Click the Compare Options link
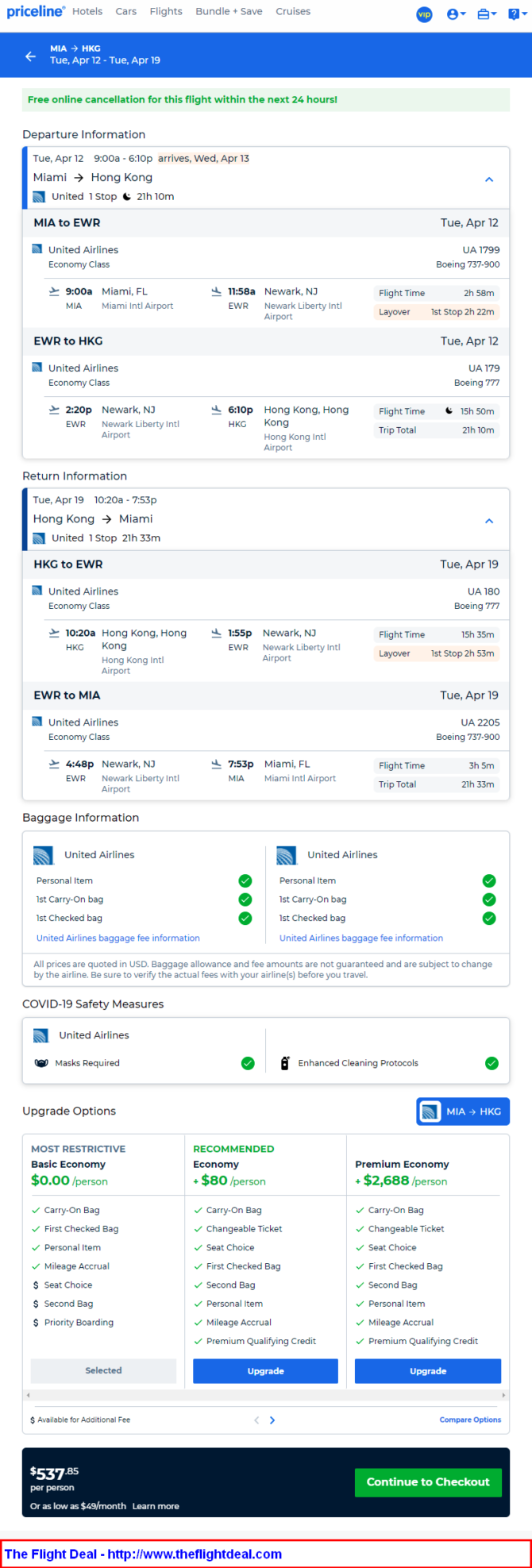 [470, 1420]
